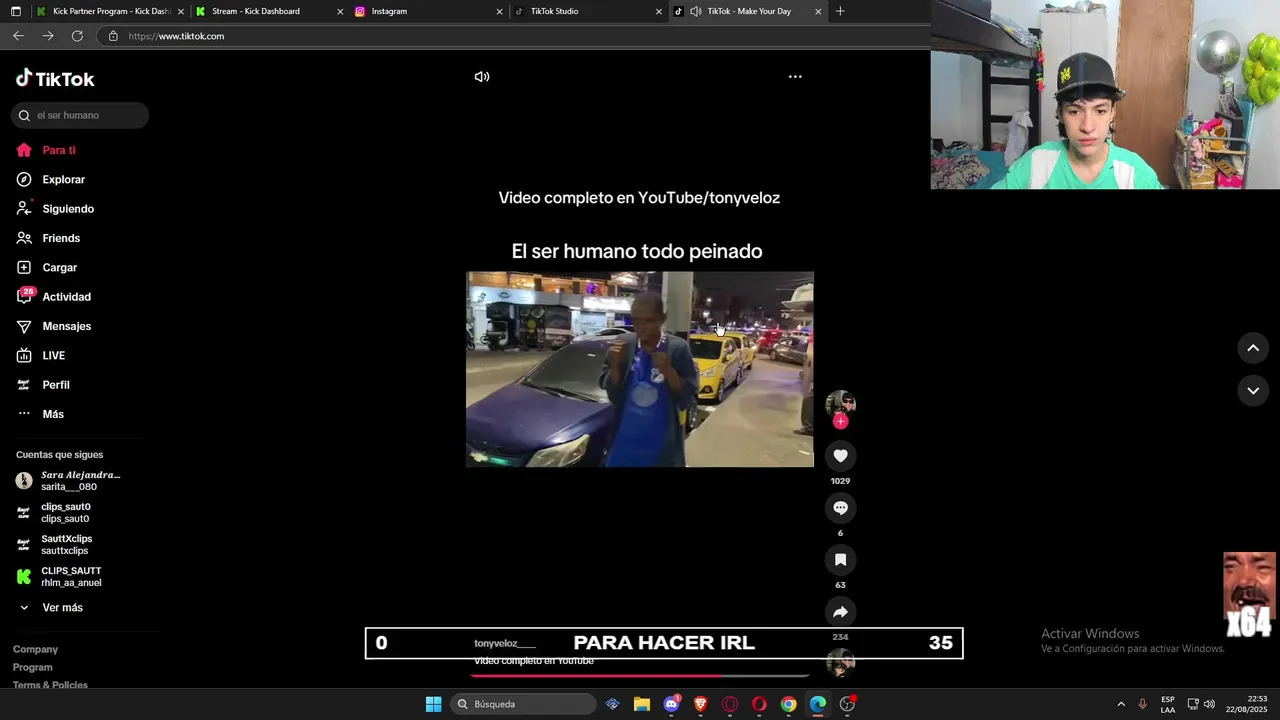The height and width of the screenshot is (720, 1280).
Task: Follow creator with red plus button
Action: [x=840, y=421]
